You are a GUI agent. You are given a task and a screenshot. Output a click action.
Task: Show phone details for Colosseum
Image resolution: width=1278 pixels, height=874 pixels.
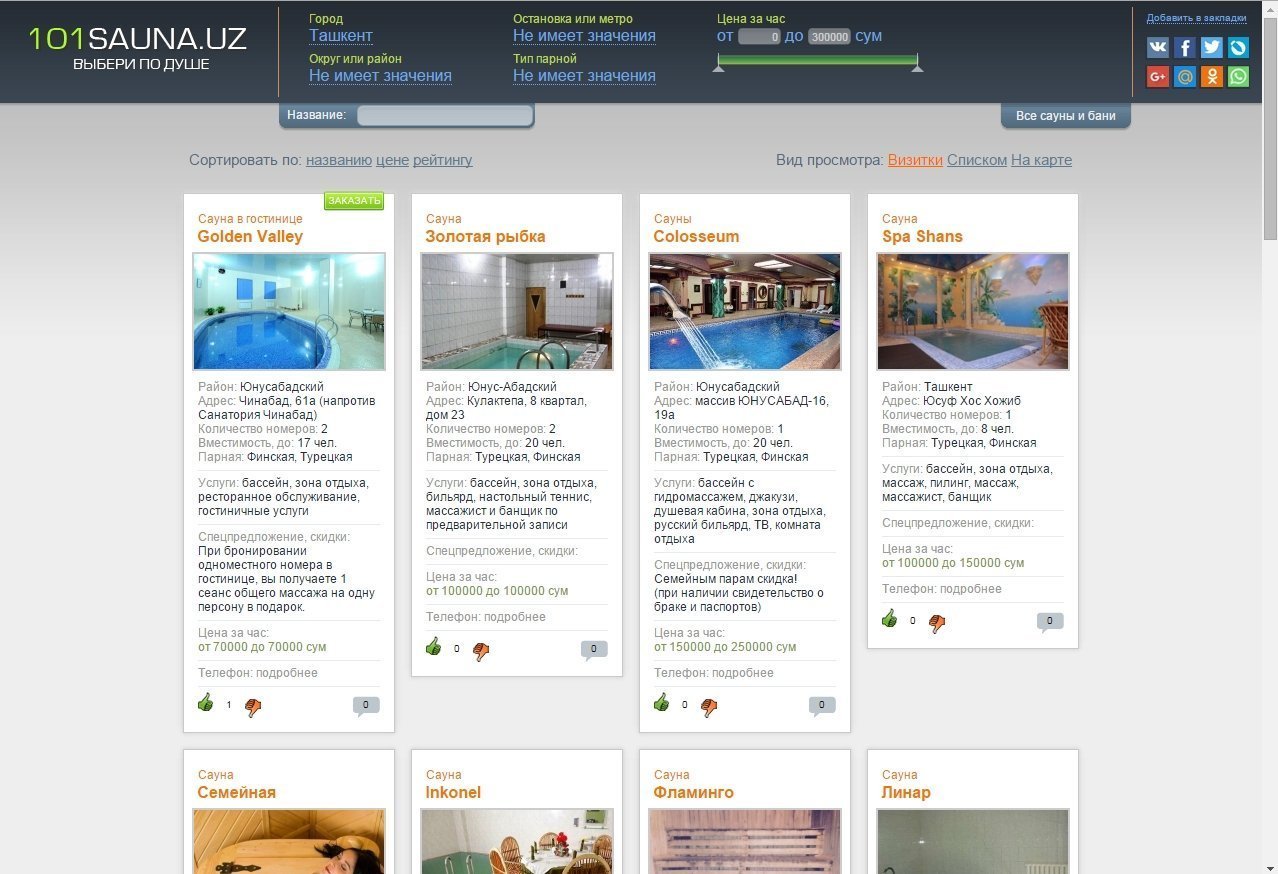pyautogui.click(x=743, y=673)
